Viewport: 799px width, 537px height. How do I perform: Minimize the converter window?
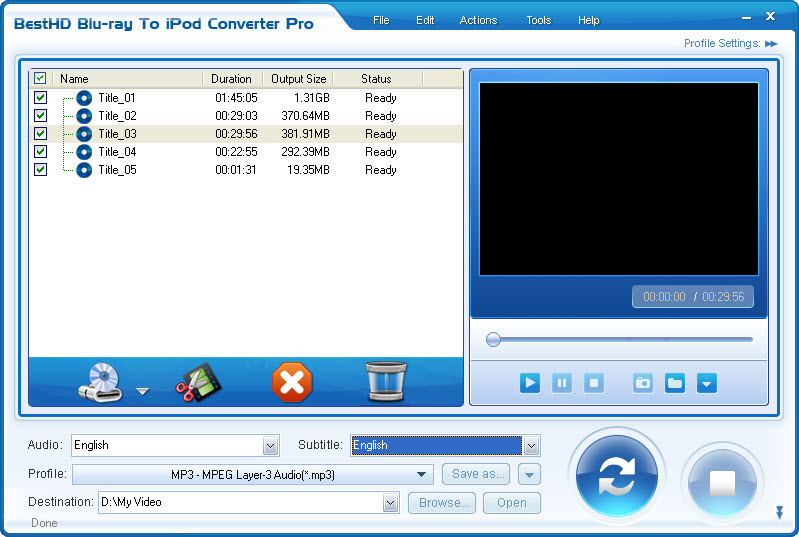pyautogui.click(x=747, y=18)
